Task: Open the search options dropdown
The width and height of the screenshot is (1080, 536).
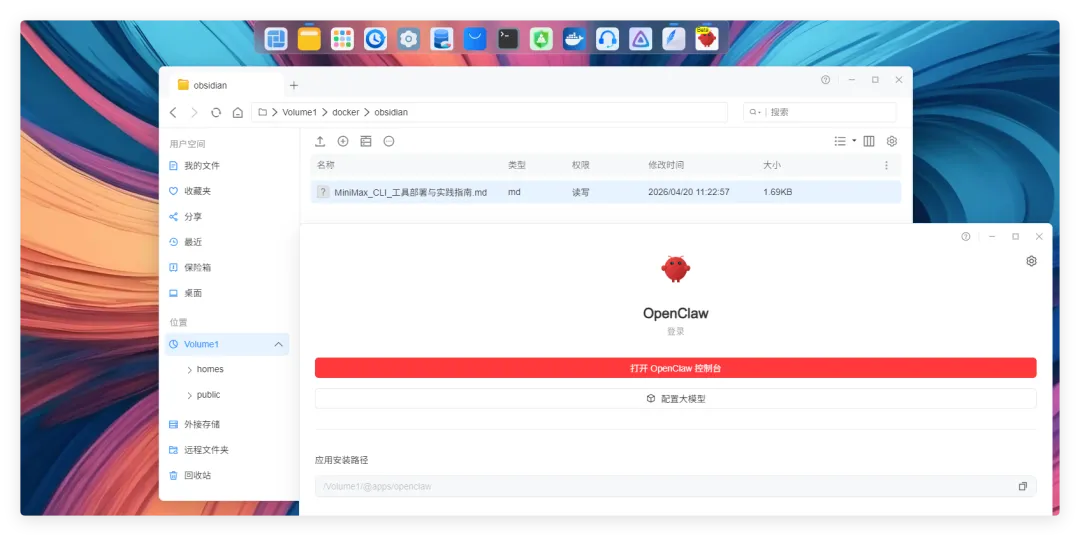Action: click(756, 112)
